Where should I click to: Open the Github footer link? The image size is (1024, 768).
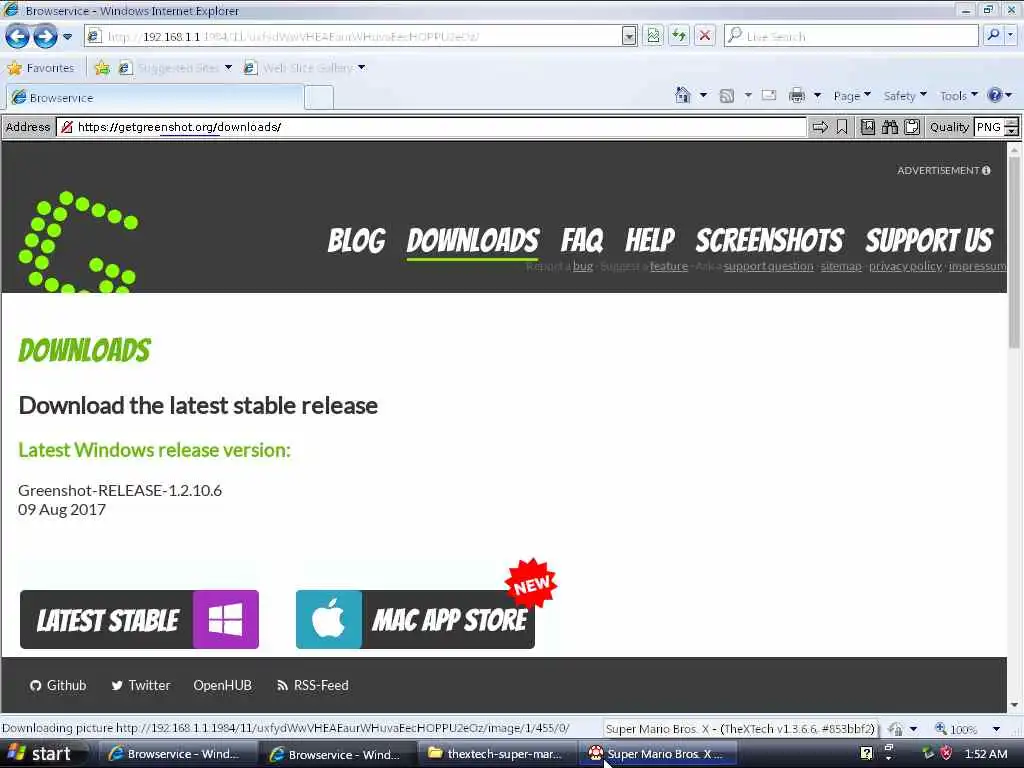(x=58, y=685)
